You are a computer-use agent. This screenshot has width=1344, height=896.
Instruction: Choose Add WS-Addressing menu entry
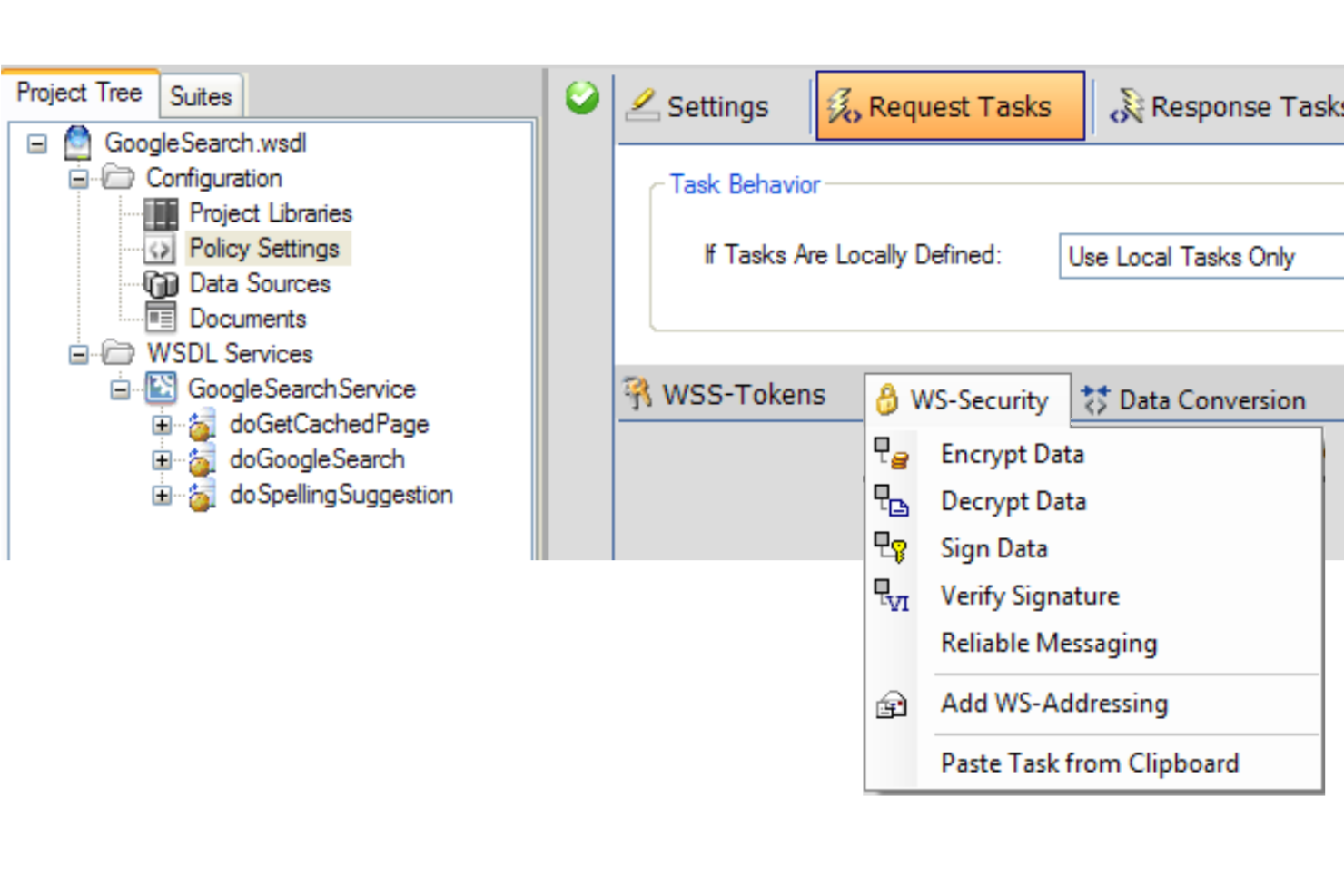[x=1093, y=704]
